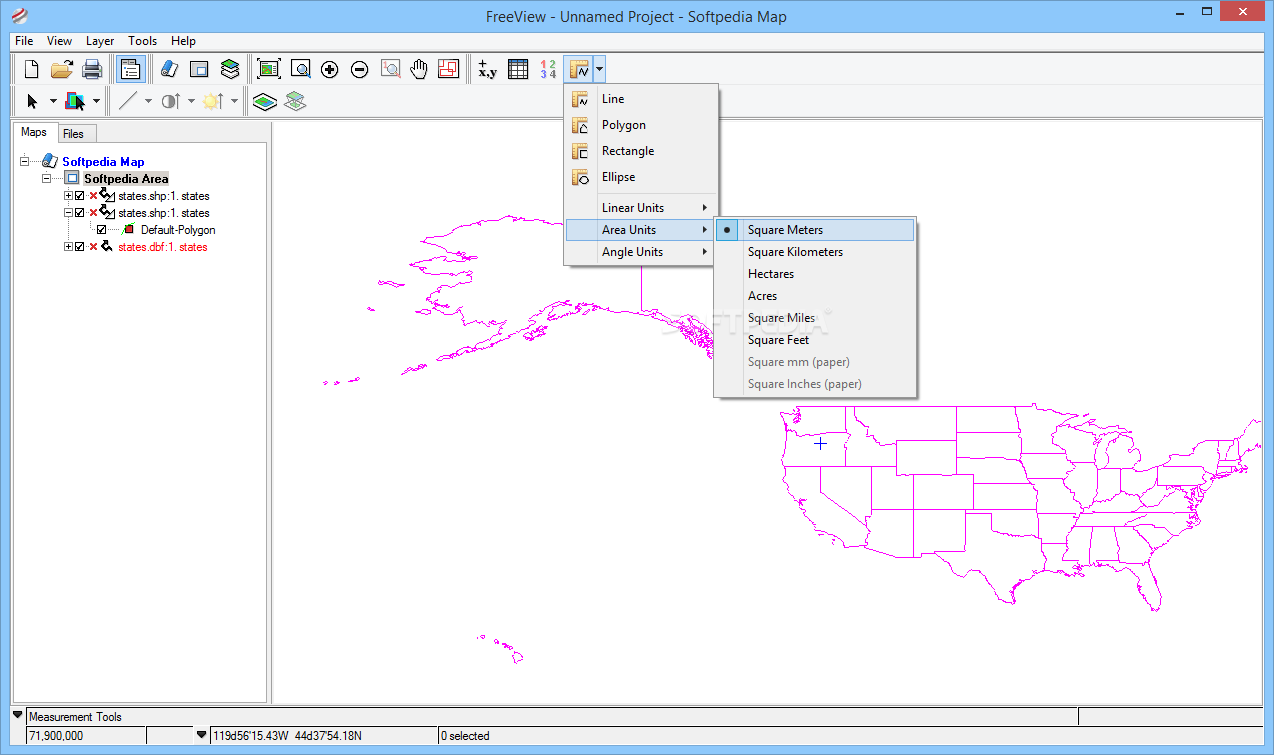Expand the states.dbf layer node
The height and width of the screenshot is (755, 1274).
tap(68, 247)
